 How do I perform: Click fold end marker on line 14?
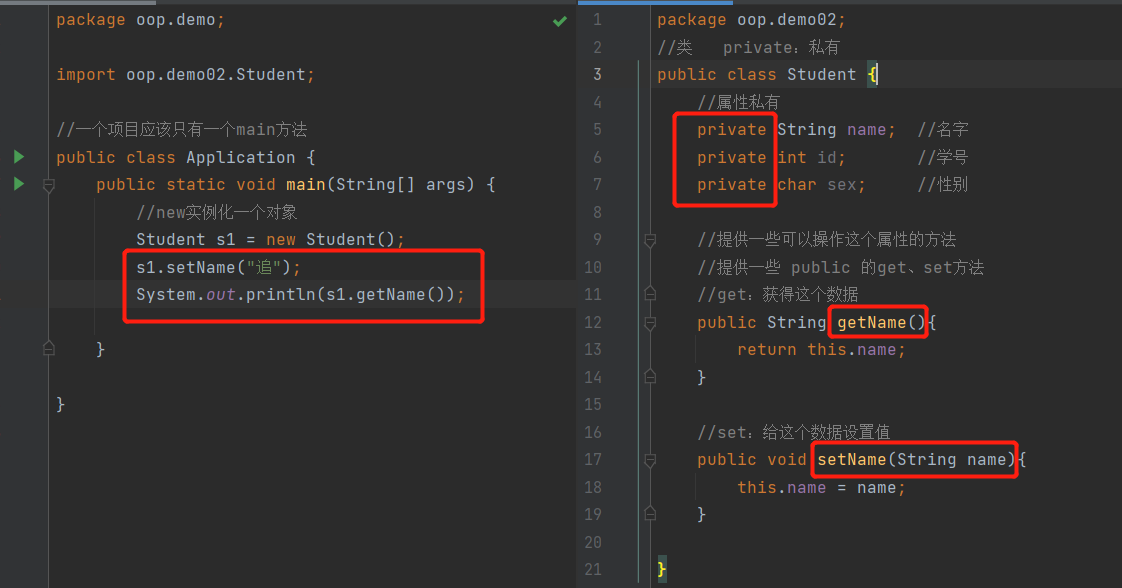pyautogui.click(x=650, y=376)
